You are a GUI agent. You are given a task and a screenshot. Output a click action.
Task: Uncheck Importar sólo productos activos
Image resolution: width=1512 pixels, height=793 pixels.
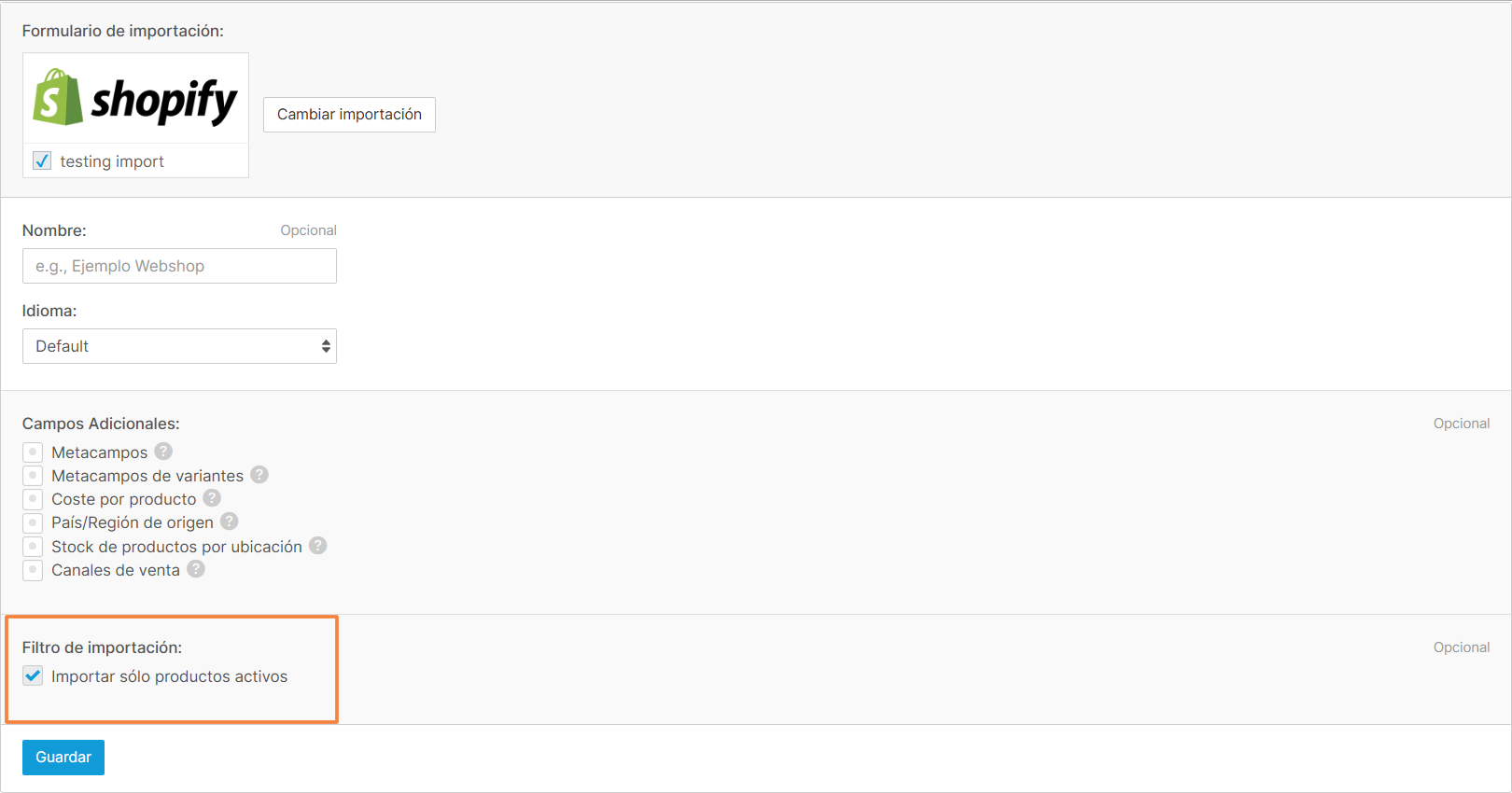(33, 675)
